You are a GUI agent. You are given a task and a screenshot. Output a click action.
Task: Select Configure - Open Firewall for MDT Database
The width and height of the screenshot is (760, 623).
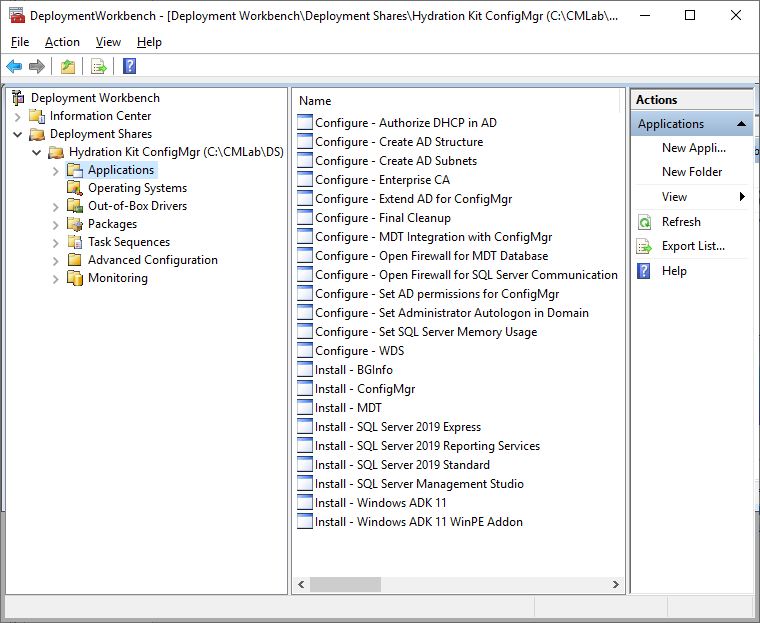pos(431,256)
